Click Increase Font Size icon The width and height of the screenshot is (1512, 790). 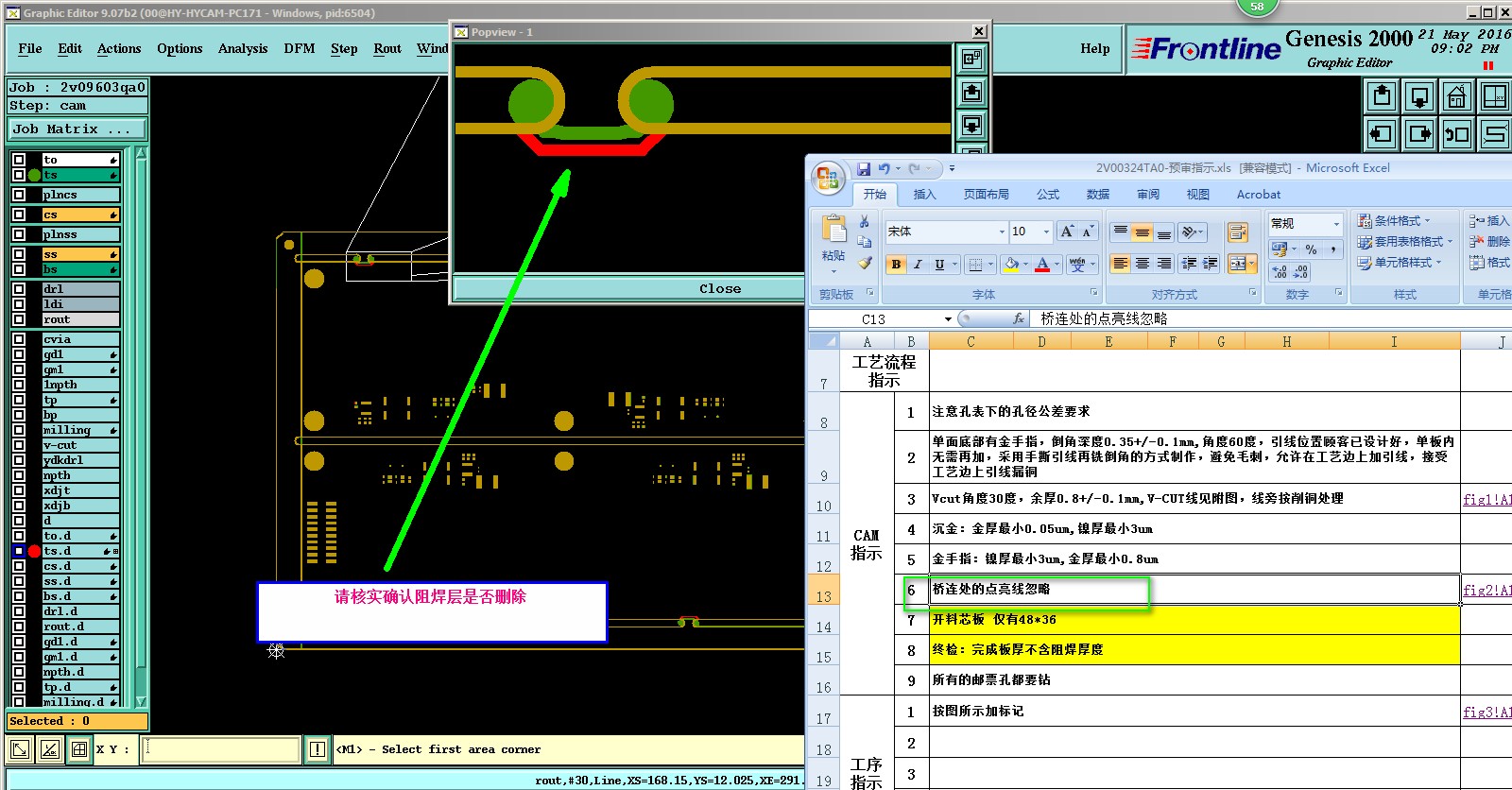[1067, 232]
